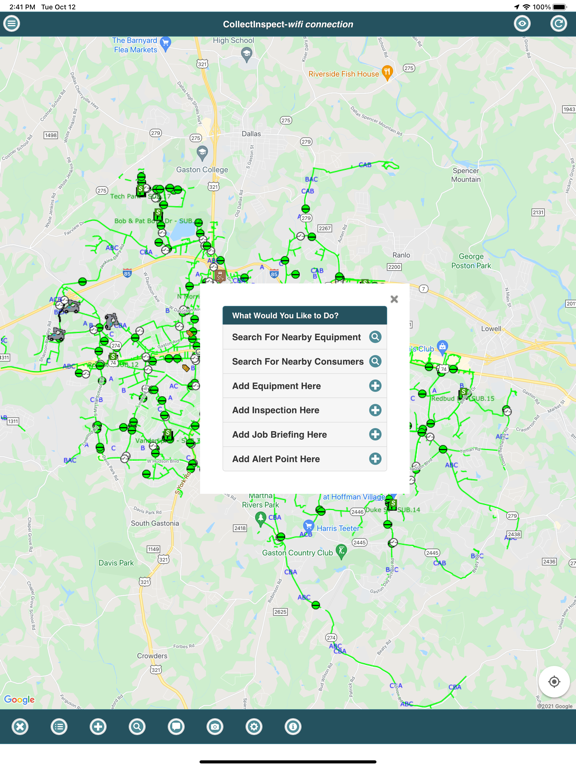Screen dimensions: 576x768
Task: Tap the camera icon in bottom toolbar
Action: (215, 727)
